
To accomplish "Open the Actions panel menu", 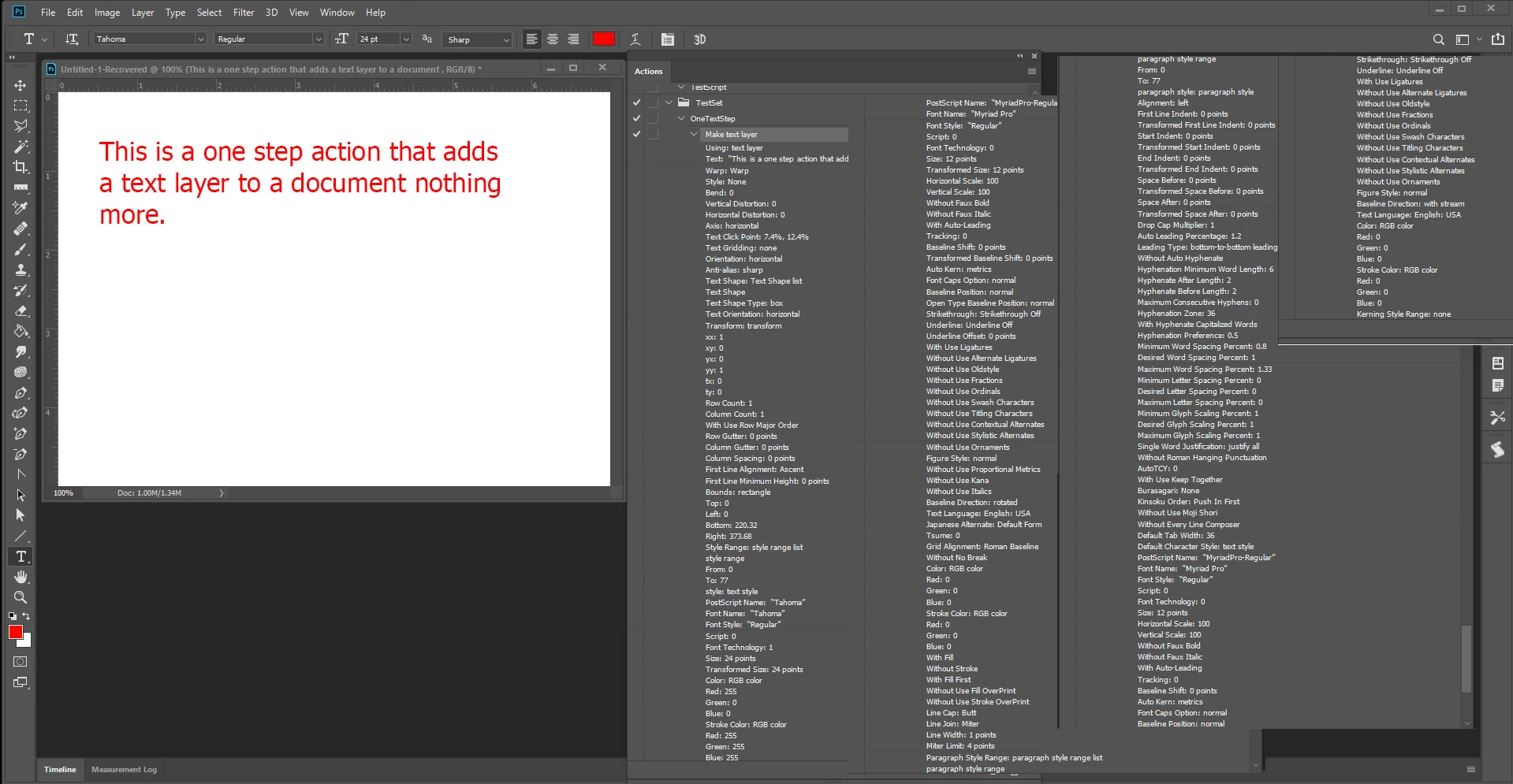I will point(1031,72).
